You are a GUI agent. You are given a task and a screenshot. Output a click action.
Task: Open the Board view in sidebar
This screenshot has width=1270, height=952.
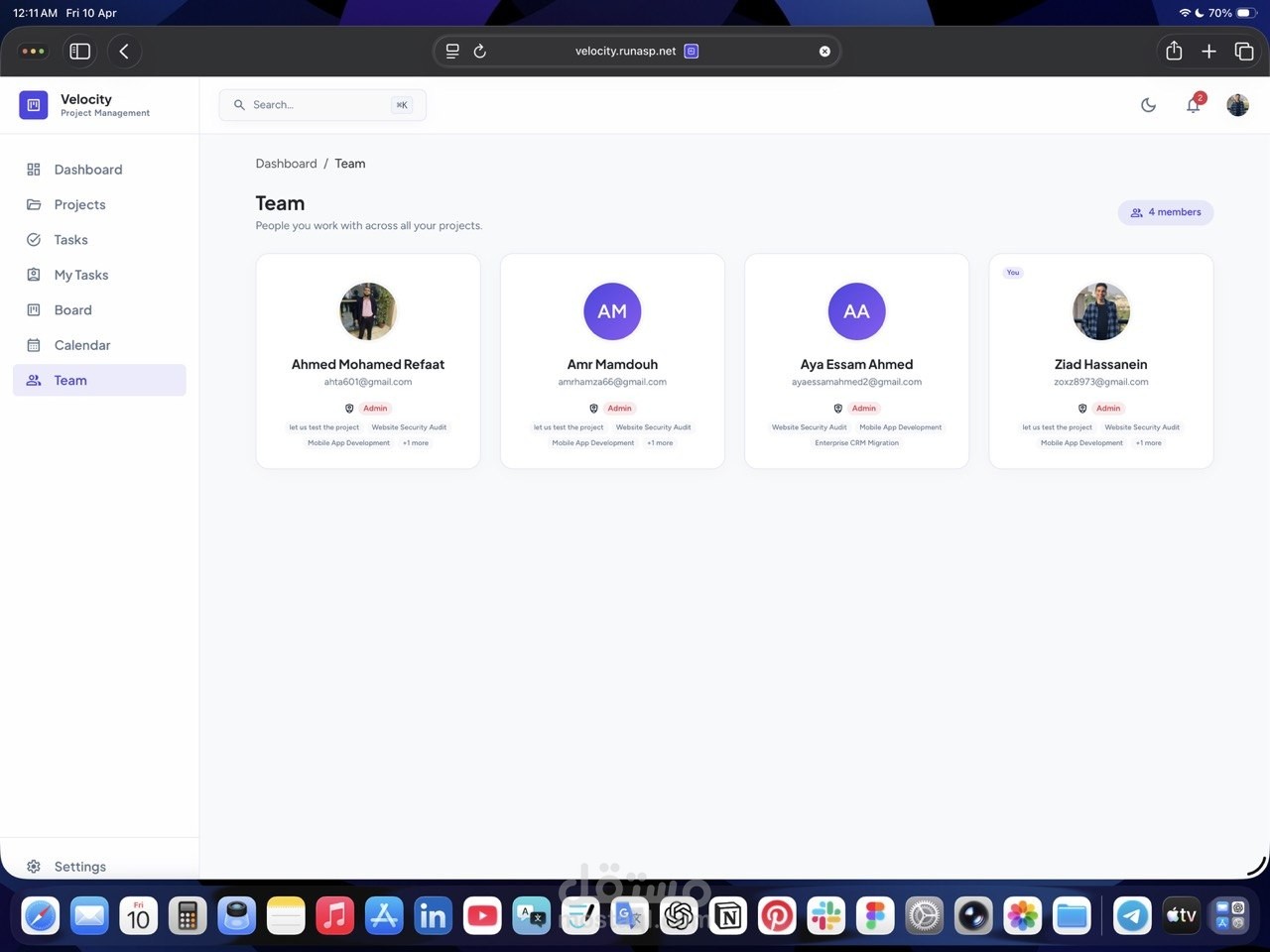(99, 310)
